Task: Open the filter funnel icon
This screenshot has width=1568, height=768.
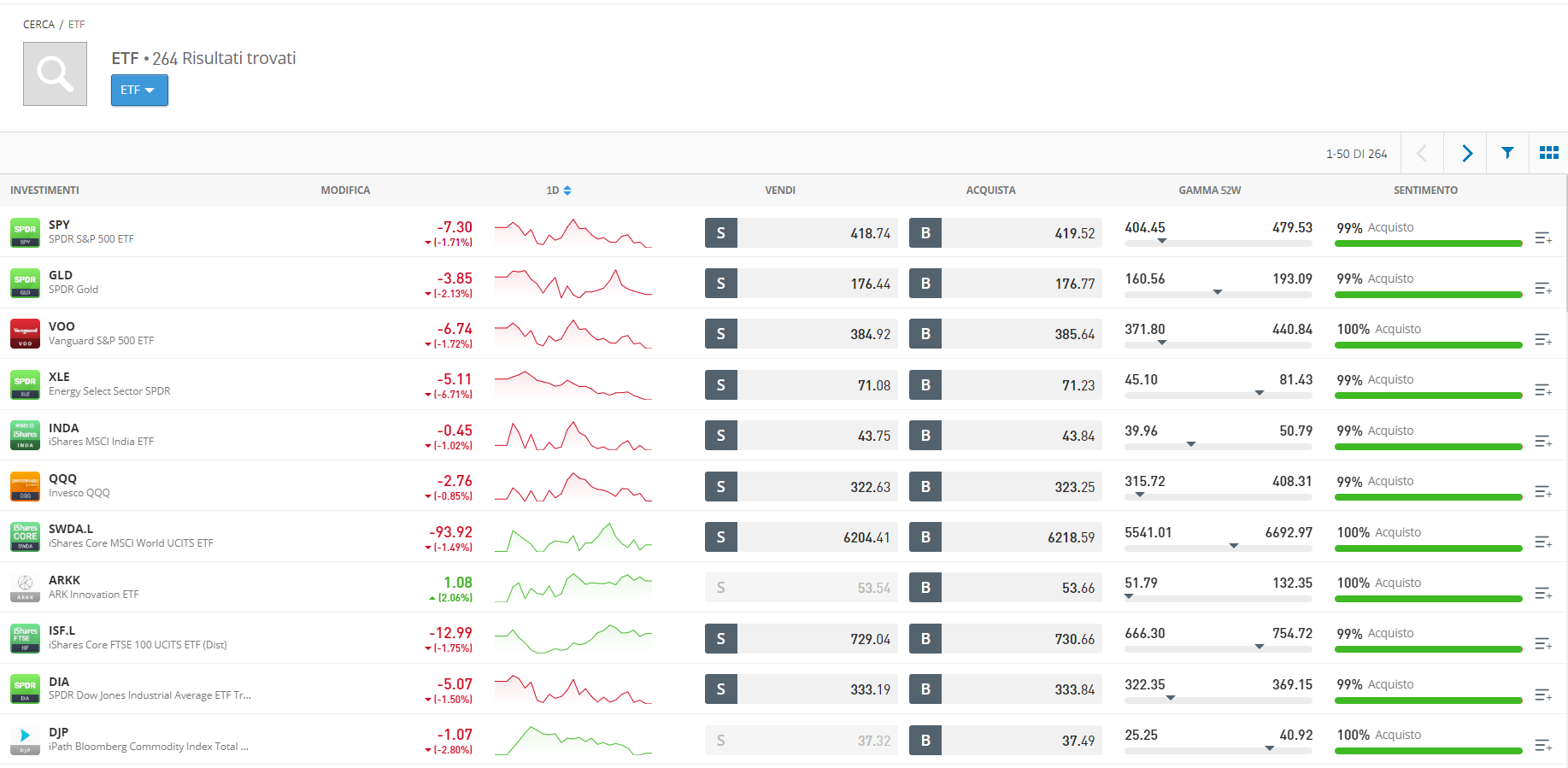Action: [1507, 153]
